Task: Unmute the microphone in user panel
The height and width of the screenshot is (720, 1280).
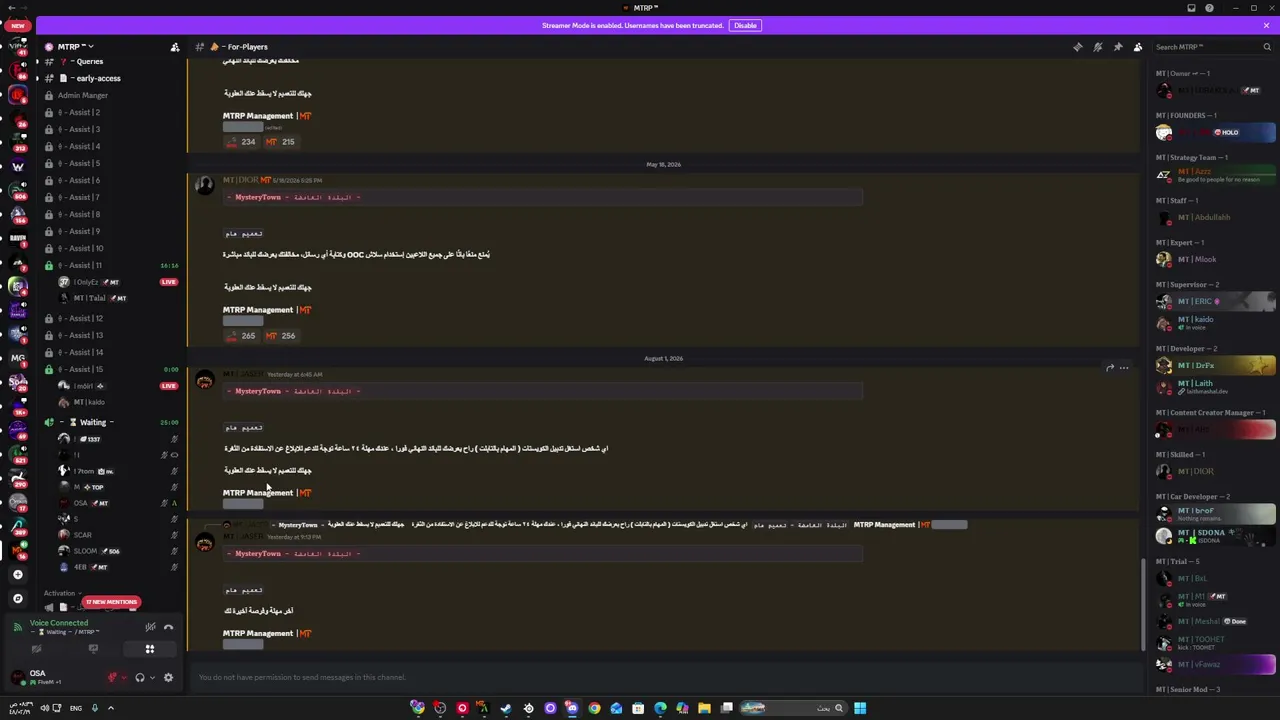Action: click(x=113, y=677)
